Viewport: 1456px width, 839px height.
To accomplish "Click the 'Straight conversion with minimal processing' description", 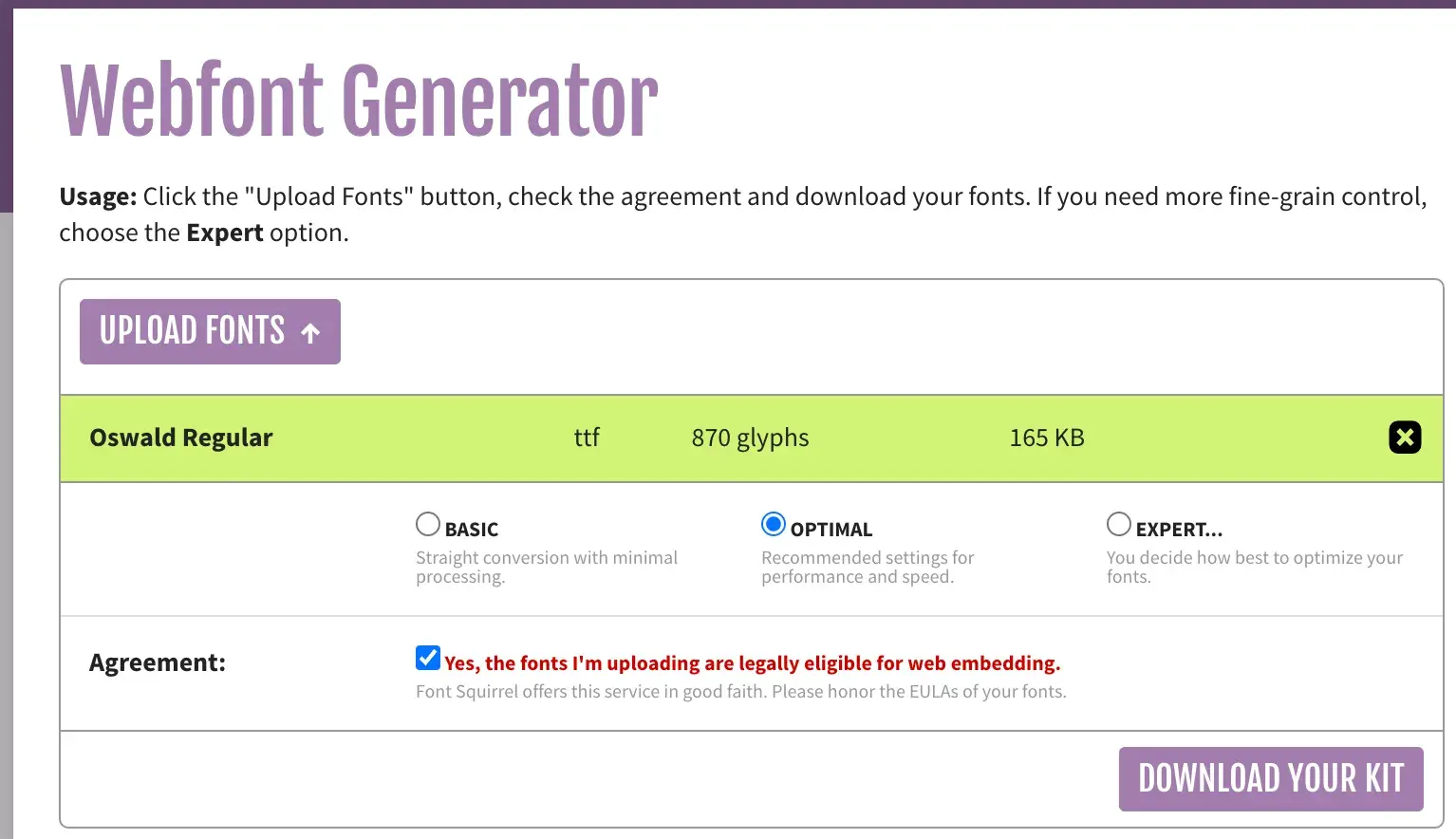I will click(547, 568).
